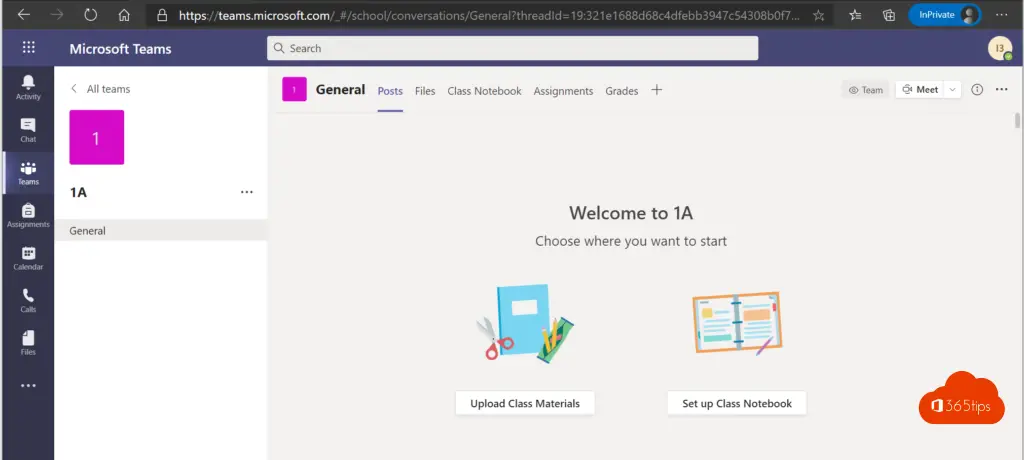Screen dimensions: 1024x460
Task: Open browser settings and more menu
Action: (1002, 14)
